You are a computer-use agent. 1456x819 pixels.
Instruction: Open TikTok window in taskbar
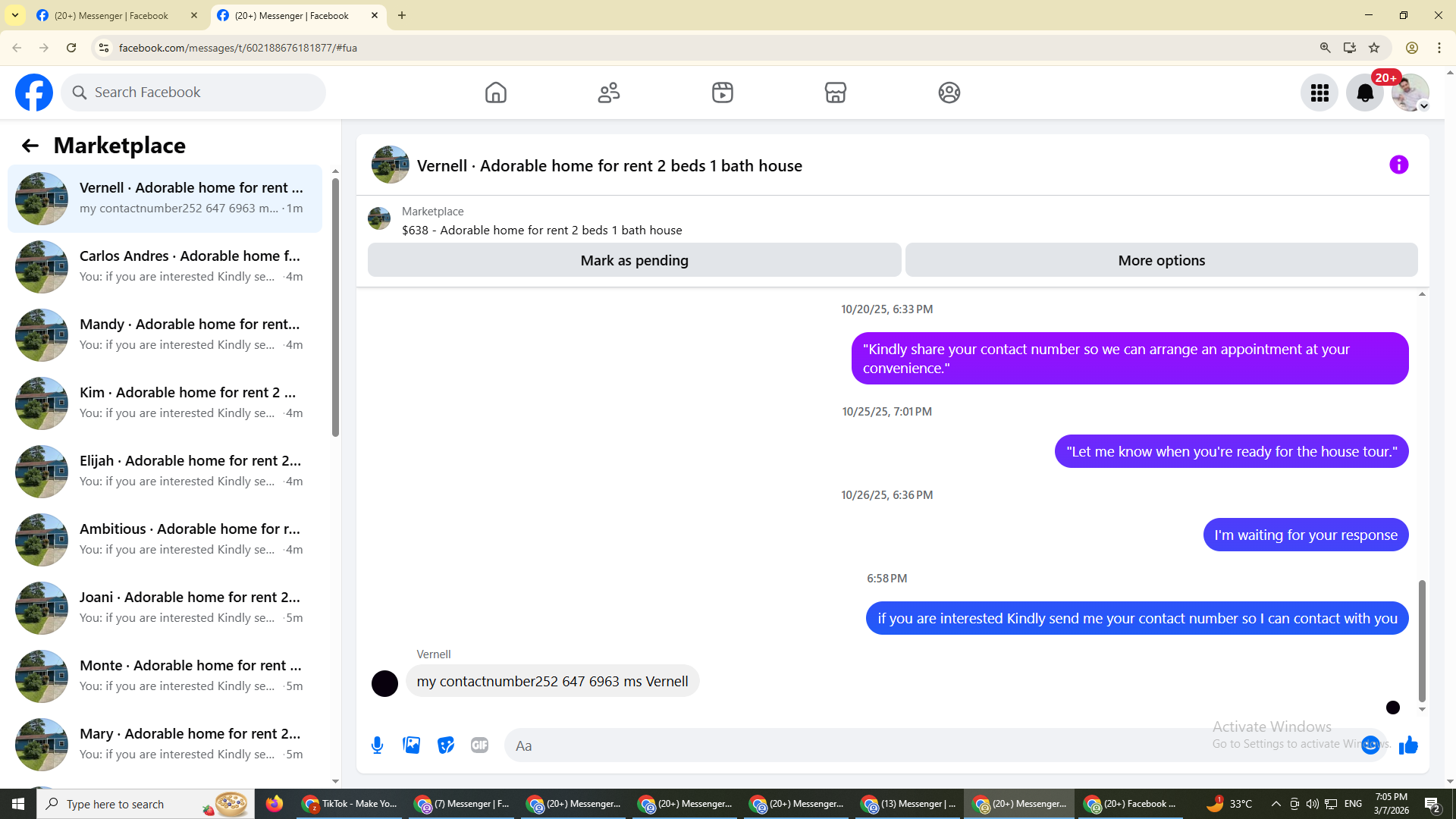[x=351, y=804]
